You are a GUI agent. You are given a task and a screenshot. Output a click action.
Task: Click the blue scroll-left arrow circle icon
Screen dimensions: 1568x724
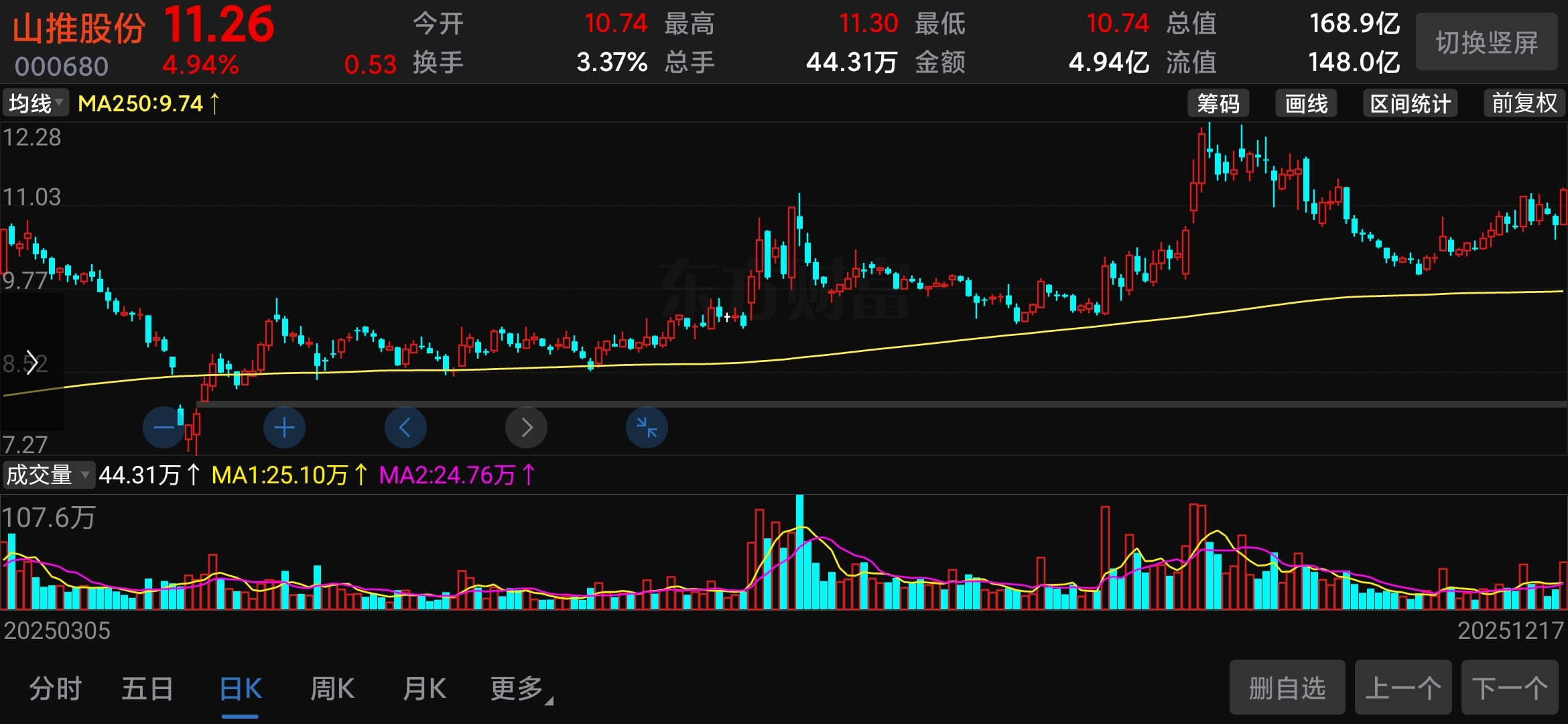[405, 428]
